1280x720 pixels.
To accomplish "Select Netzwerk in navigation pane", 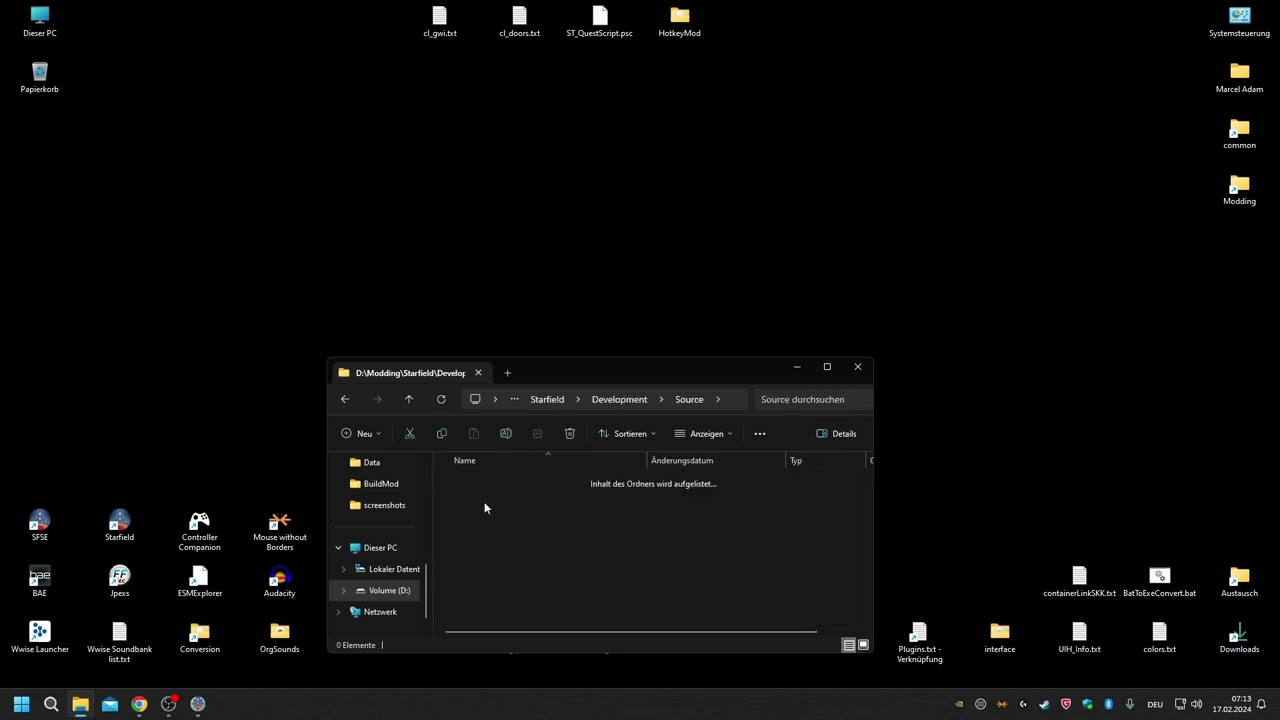I will [x=373, y=612].
